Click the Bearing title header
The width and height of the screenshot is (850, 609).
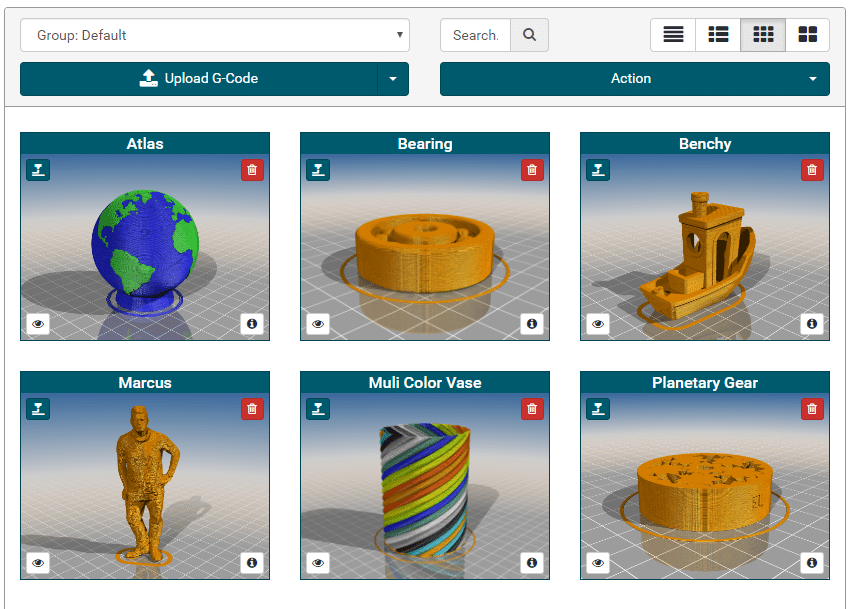pos(425,143)
